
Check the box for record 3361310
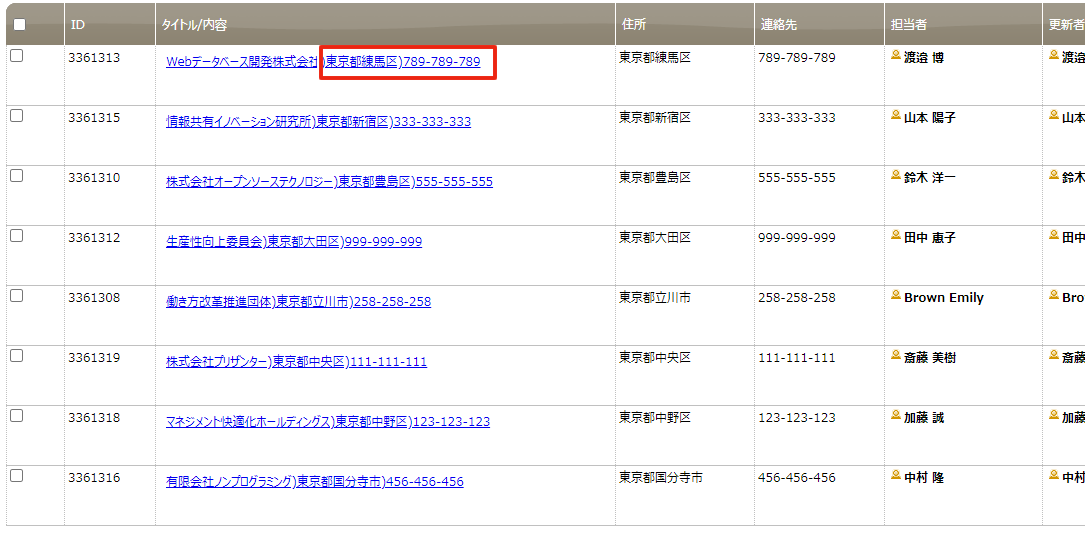[17, 176]
